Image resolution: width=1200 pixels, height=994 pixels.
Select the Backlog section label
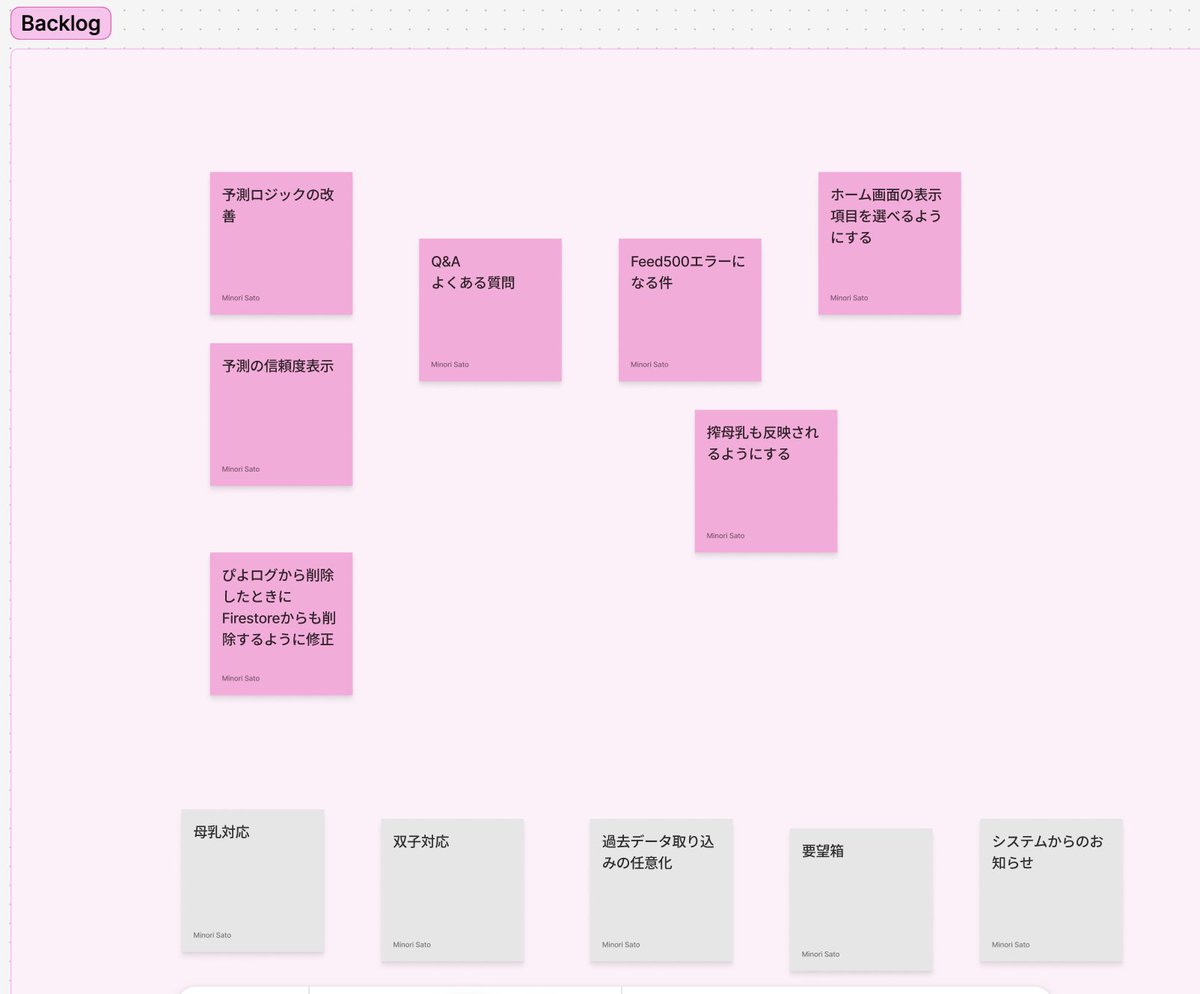(x=61, y=24)
